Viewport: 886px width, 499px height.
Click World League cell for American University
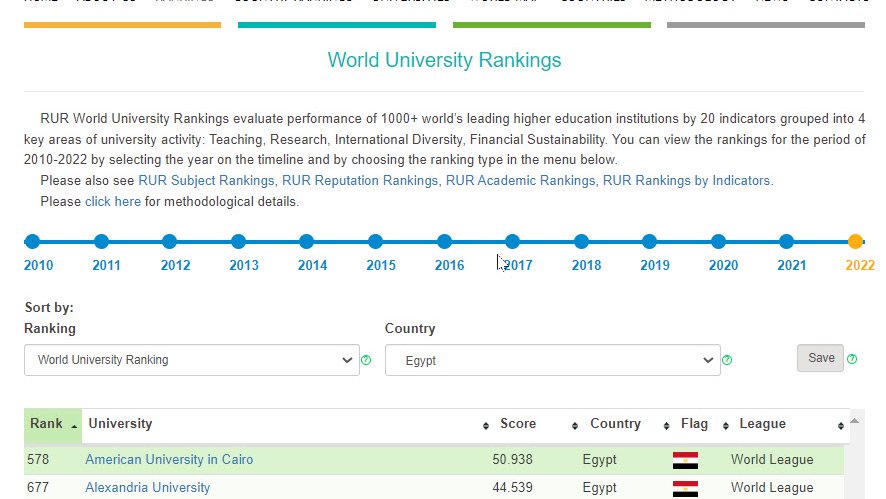click(x=772, y=460)
